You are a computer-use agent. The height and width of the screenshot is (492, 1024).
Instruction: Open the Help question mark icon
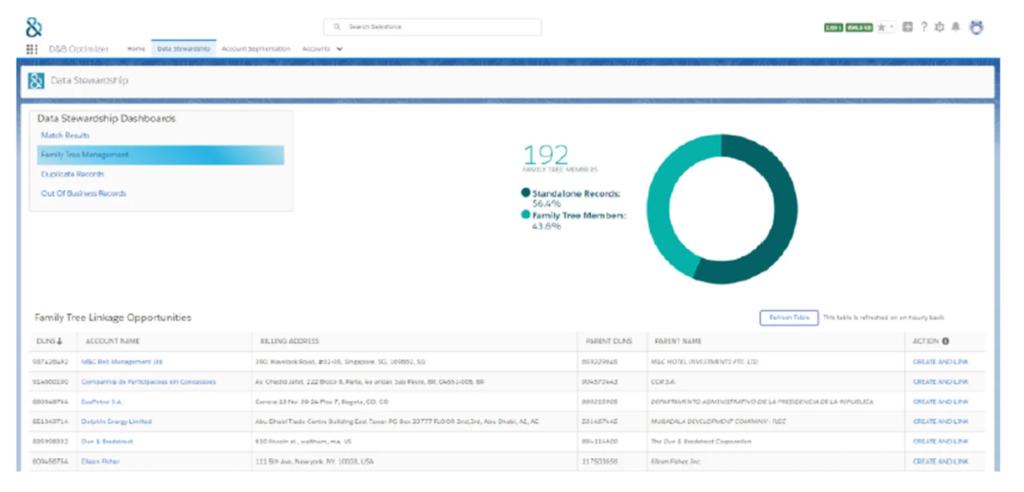tap(923, 27)
